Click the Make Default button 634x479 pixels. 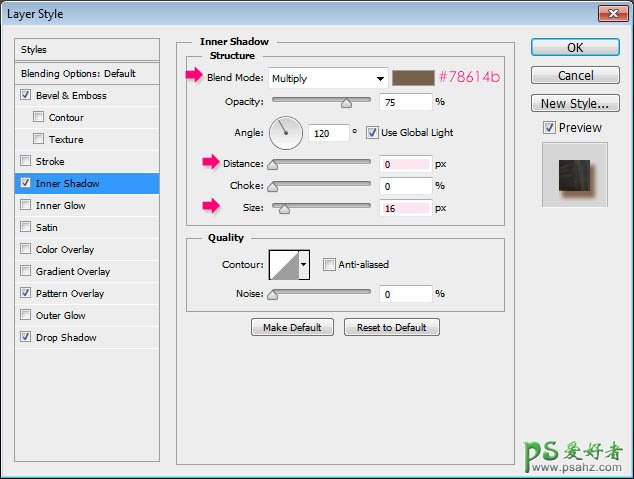[292, 327]
